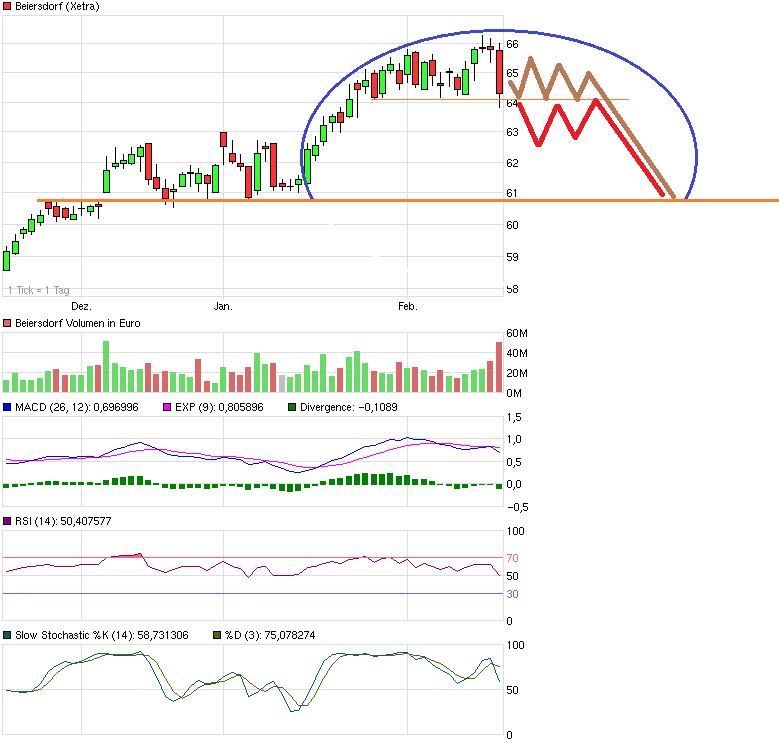Click the Slow Stochastic %K legend swatch

(x=8, y=635)
